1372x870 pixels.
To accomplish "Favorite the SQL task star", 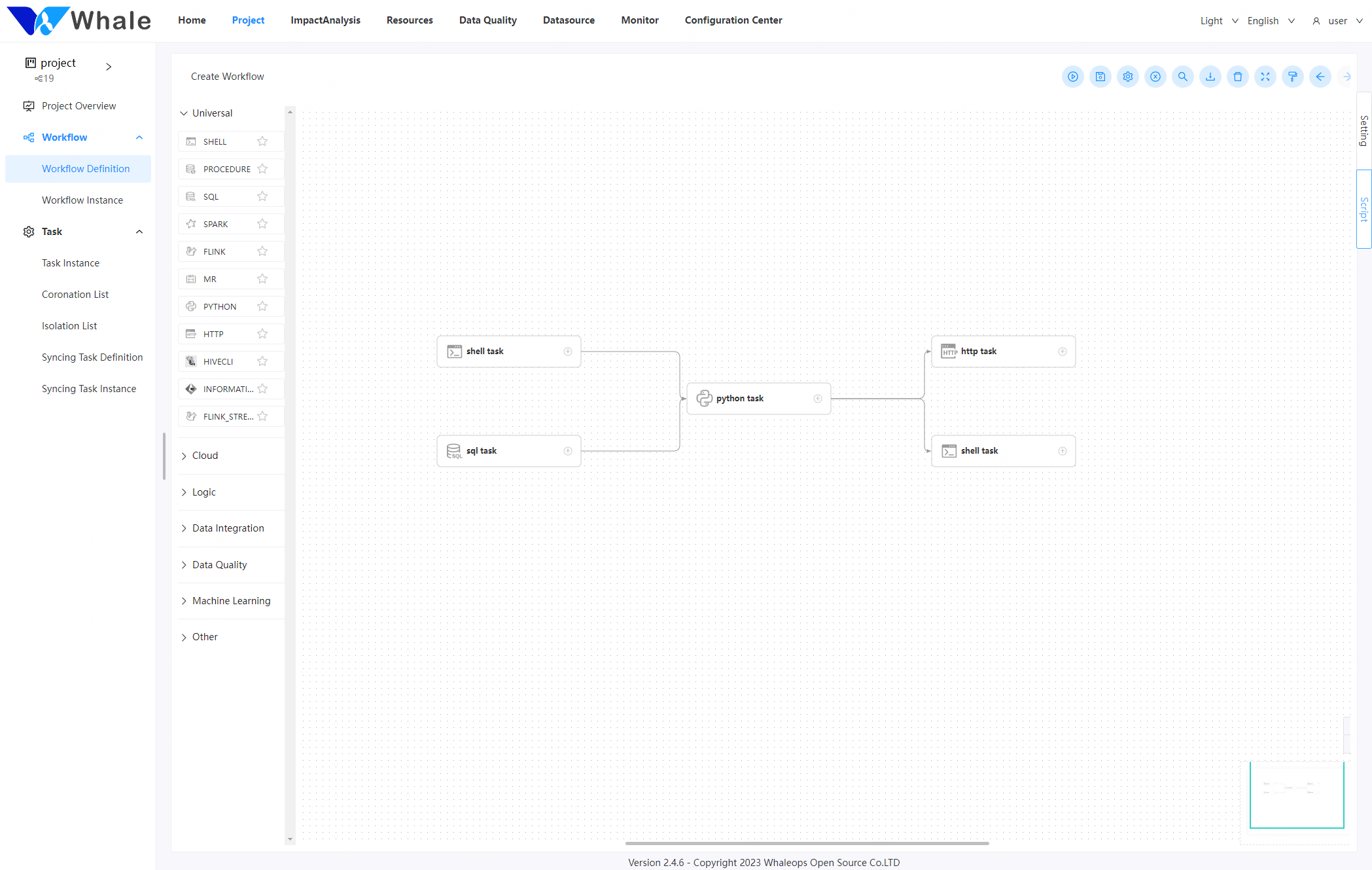I will click(262, 196).
